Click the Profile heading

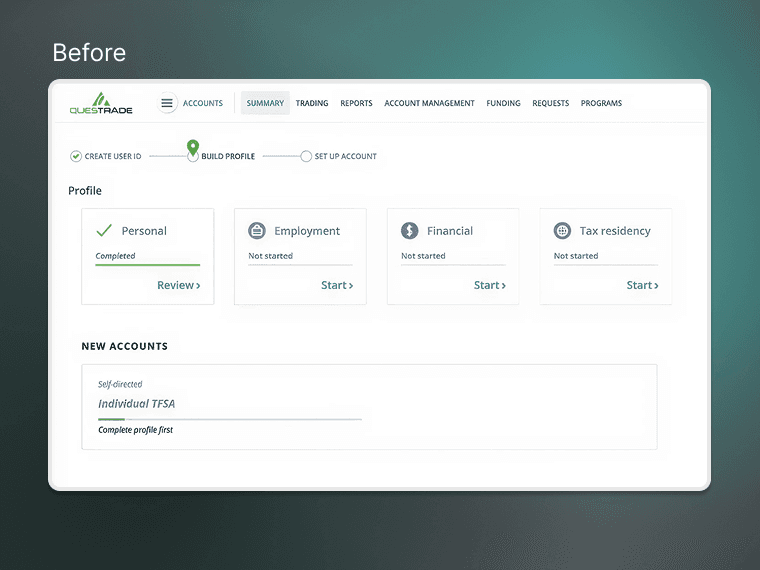coord(85,190)
